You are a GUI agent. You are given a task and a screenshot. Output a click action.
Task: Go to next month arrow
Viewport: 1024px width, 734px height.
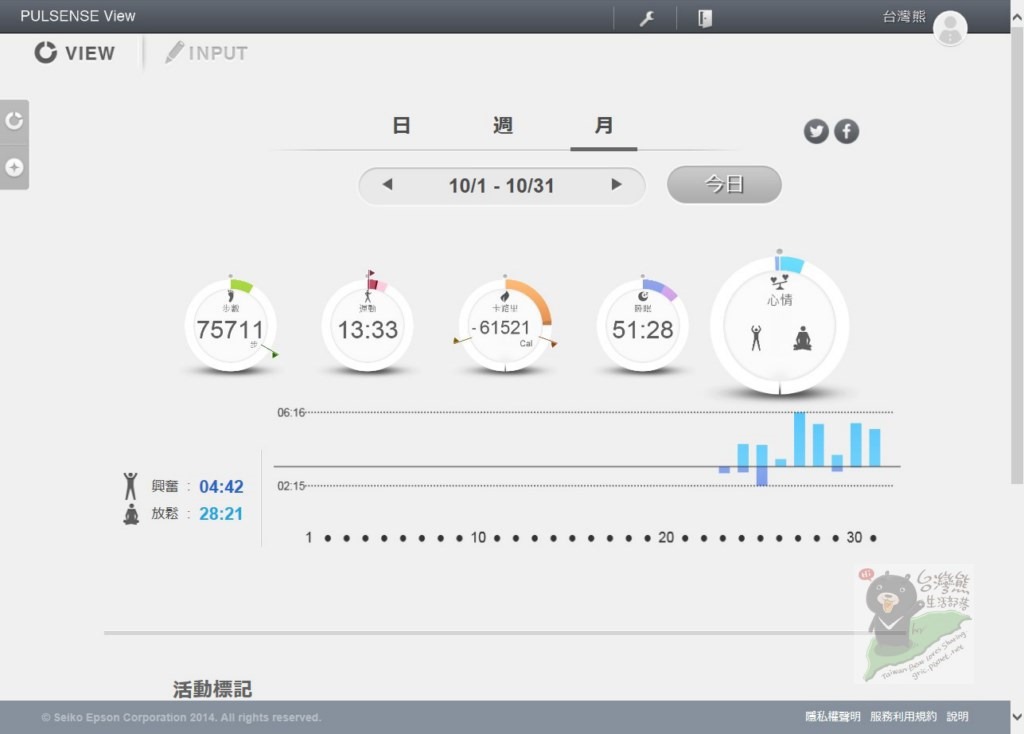point(616,185)
